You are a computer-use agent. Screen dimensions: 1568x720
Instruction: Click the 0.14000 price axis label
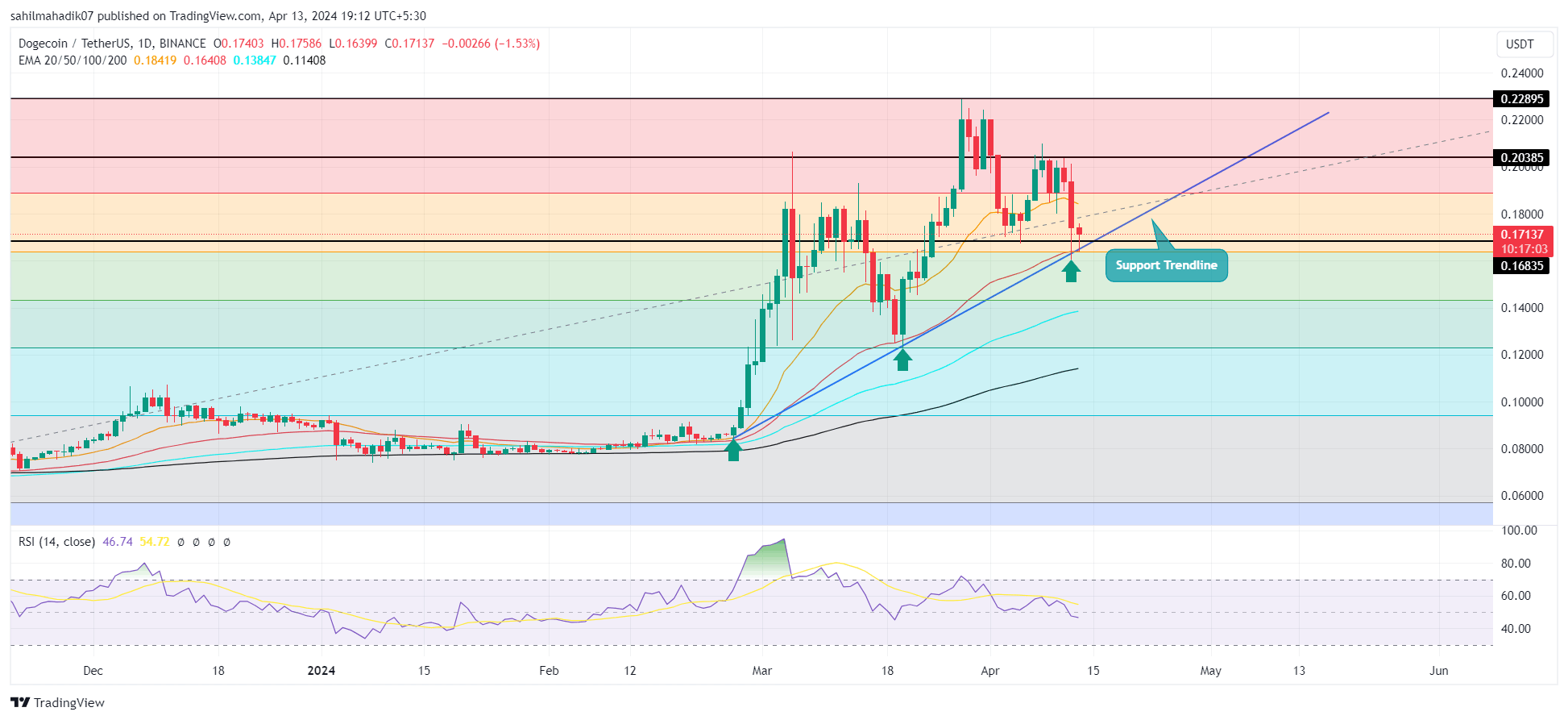[x=1522, y=308]
